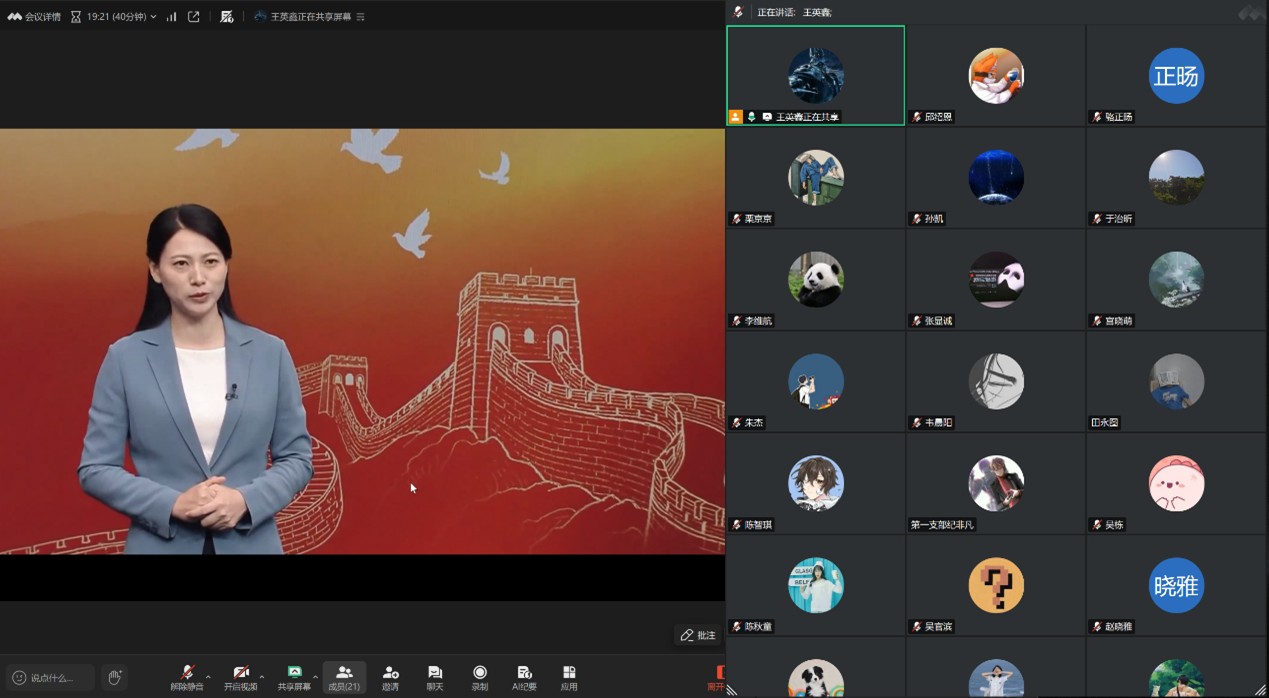
Task: Start recording with 录制 icon
Action: click(x=479, y=677)
